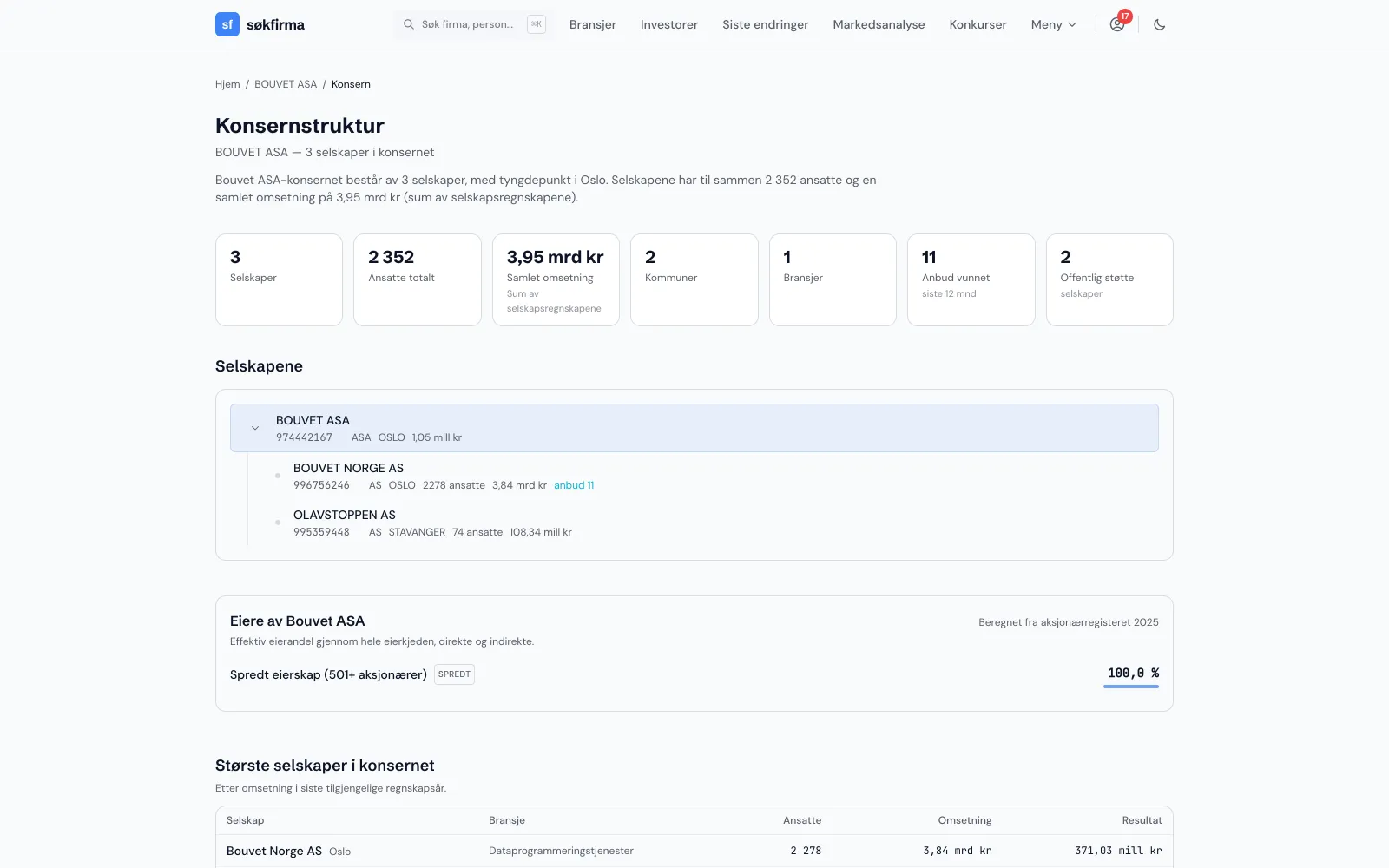Open the Bransjer menu item
Viewport: 1389px width, 868px height.
tap(593, 24)
